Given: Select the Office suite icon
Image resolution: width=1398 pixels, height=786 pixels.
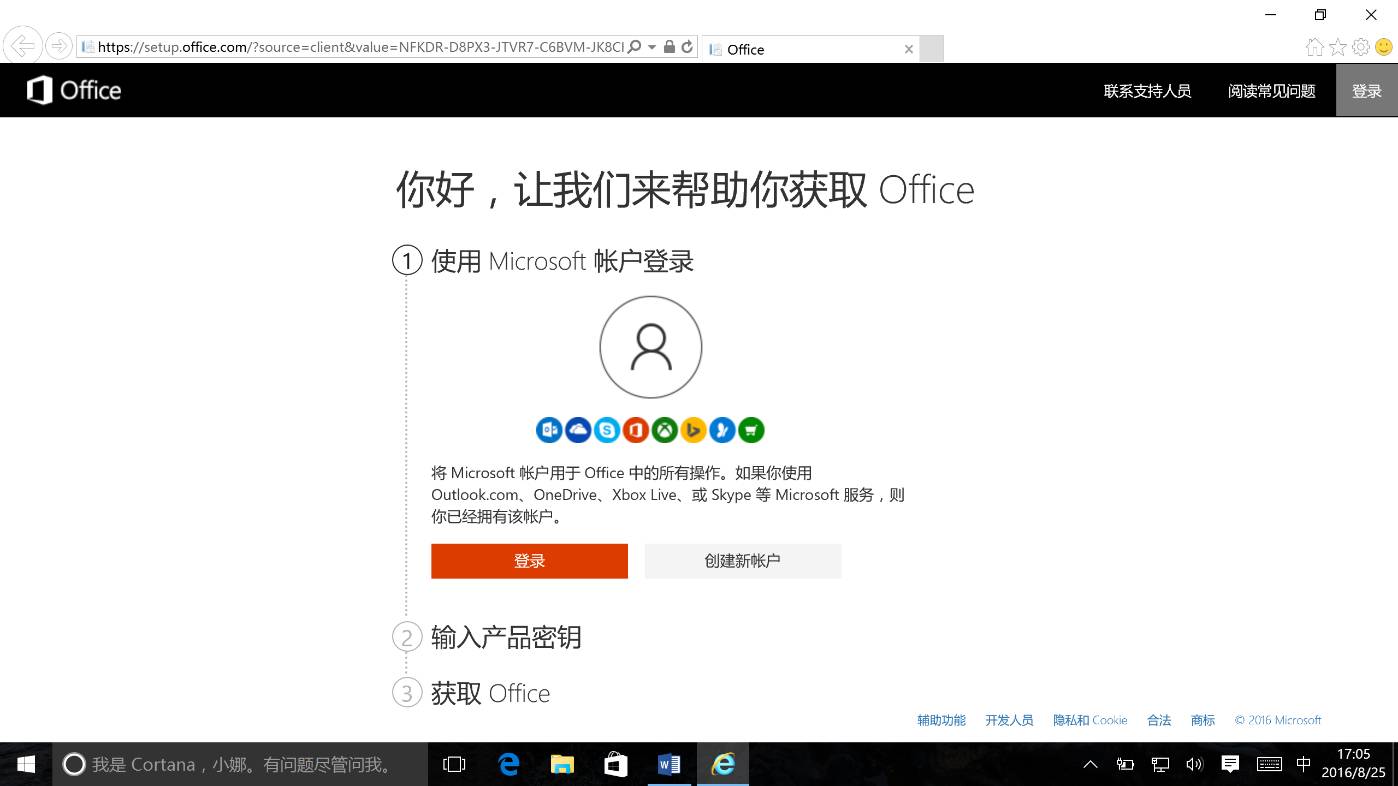Looking at the screenshot, I should tap(635, 430).
